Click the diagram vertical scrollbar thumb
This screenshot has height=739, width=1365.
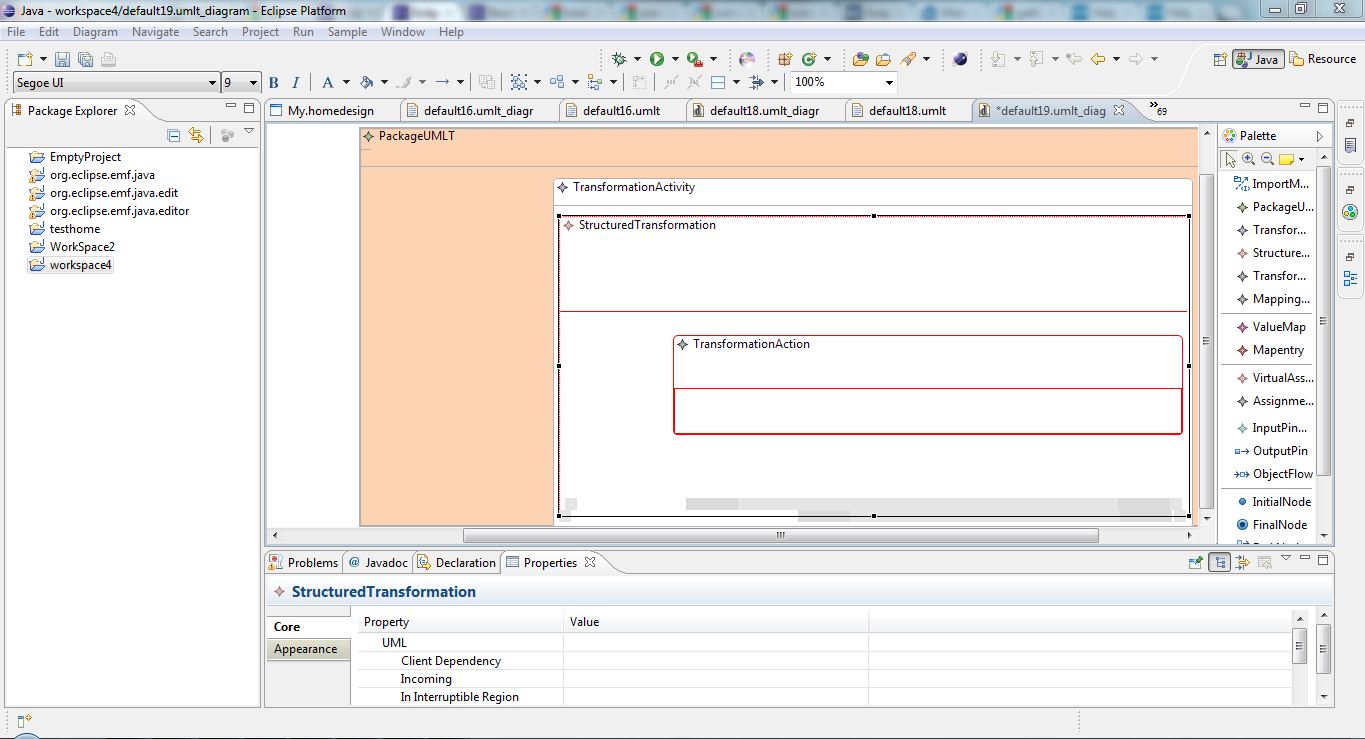[1206, 340]
